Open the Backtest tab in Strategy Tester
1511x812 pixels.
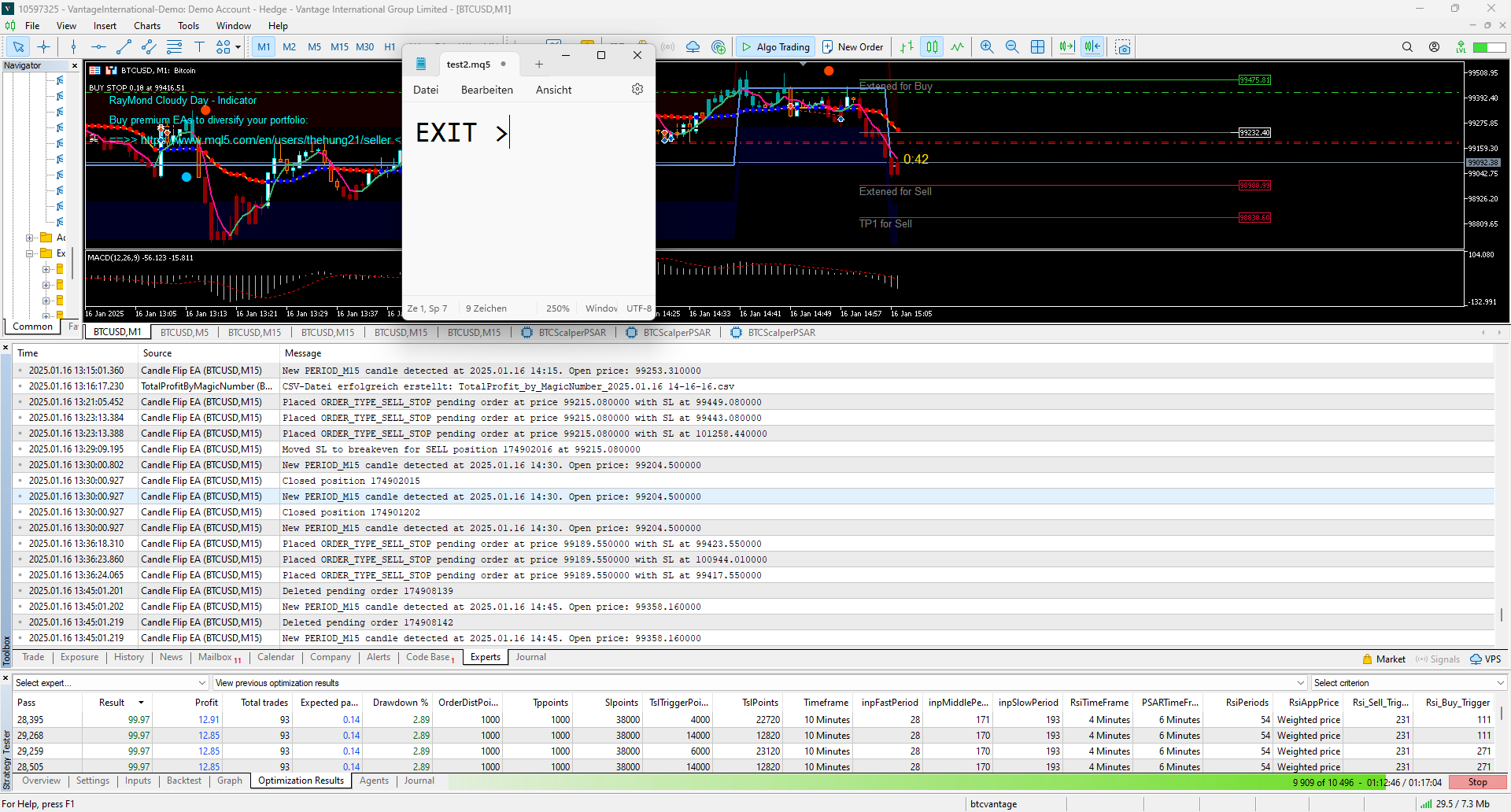point(184,781)
